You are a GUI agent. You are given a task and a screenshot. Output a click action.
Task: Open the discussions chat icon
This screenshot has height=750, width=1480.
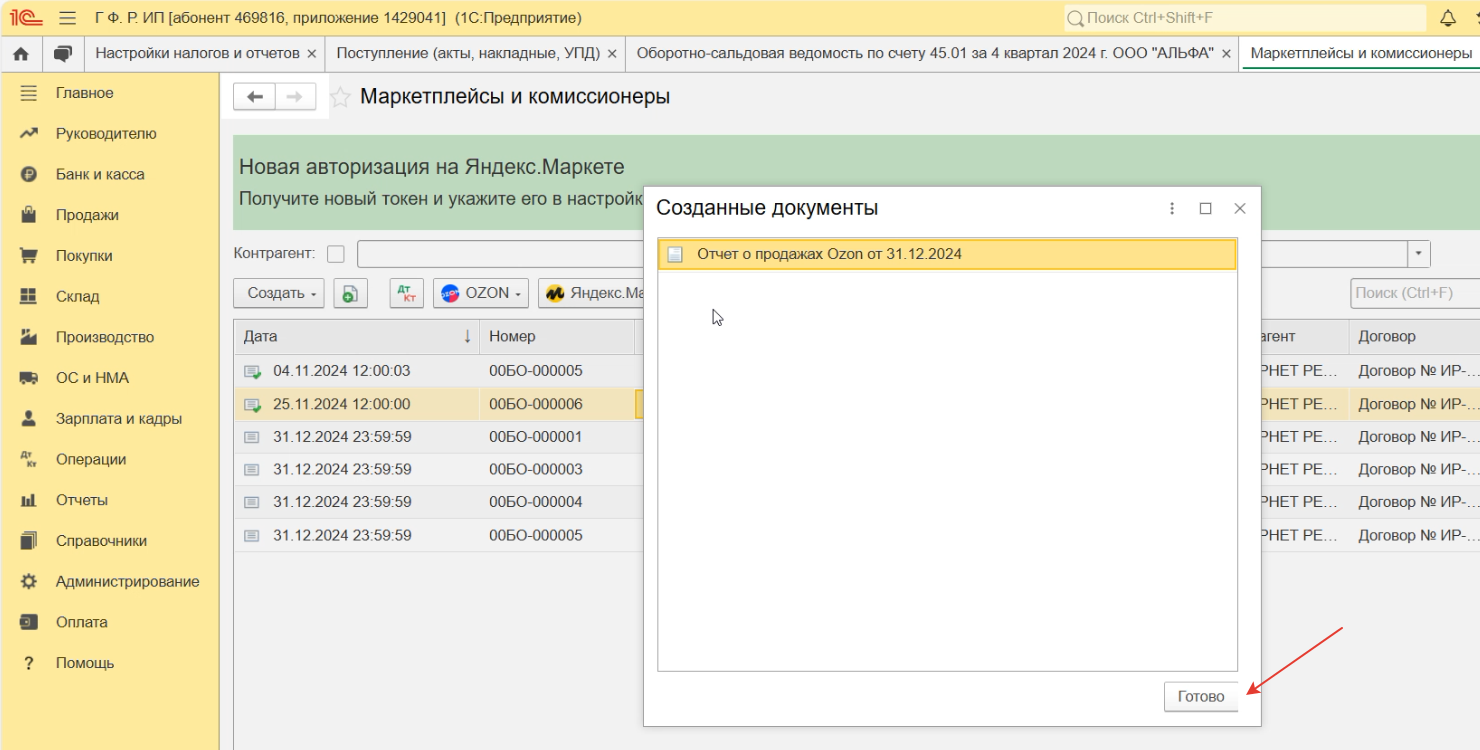[x=63, y=53]
